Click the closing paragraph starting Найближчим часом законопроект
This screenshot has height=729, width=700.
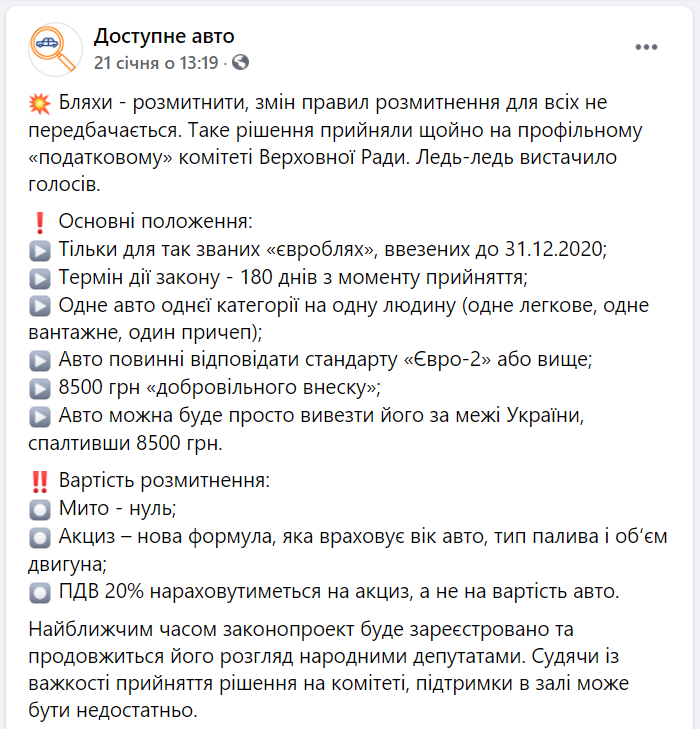point(329,669)
